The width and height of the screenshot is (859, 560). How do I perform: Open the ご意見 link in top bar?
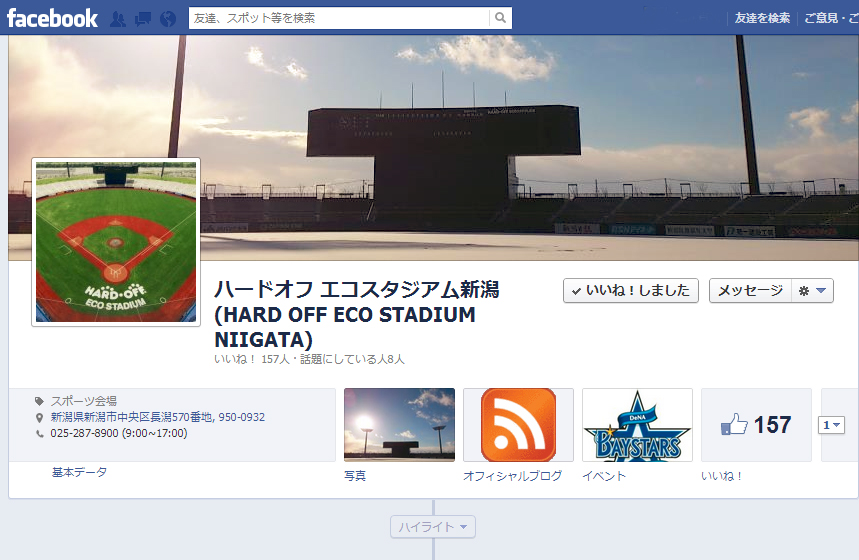(x=831, y=18)
